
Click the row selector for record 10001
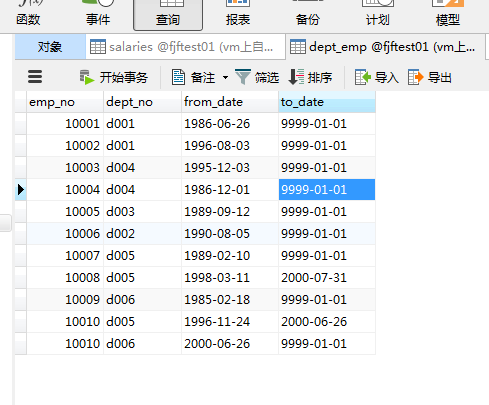click(x=21, y=124)
